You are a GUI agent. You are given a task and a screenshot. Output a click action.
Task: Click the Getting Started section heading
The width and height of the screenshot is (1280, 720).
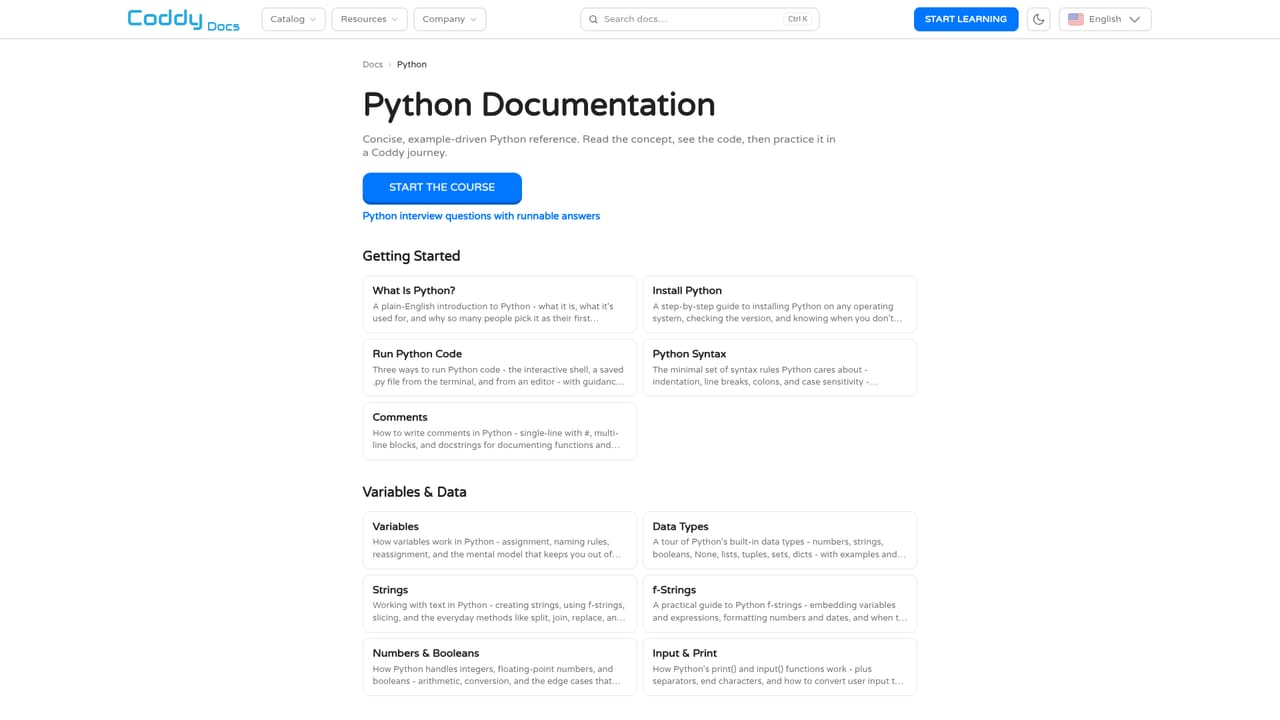411,256
